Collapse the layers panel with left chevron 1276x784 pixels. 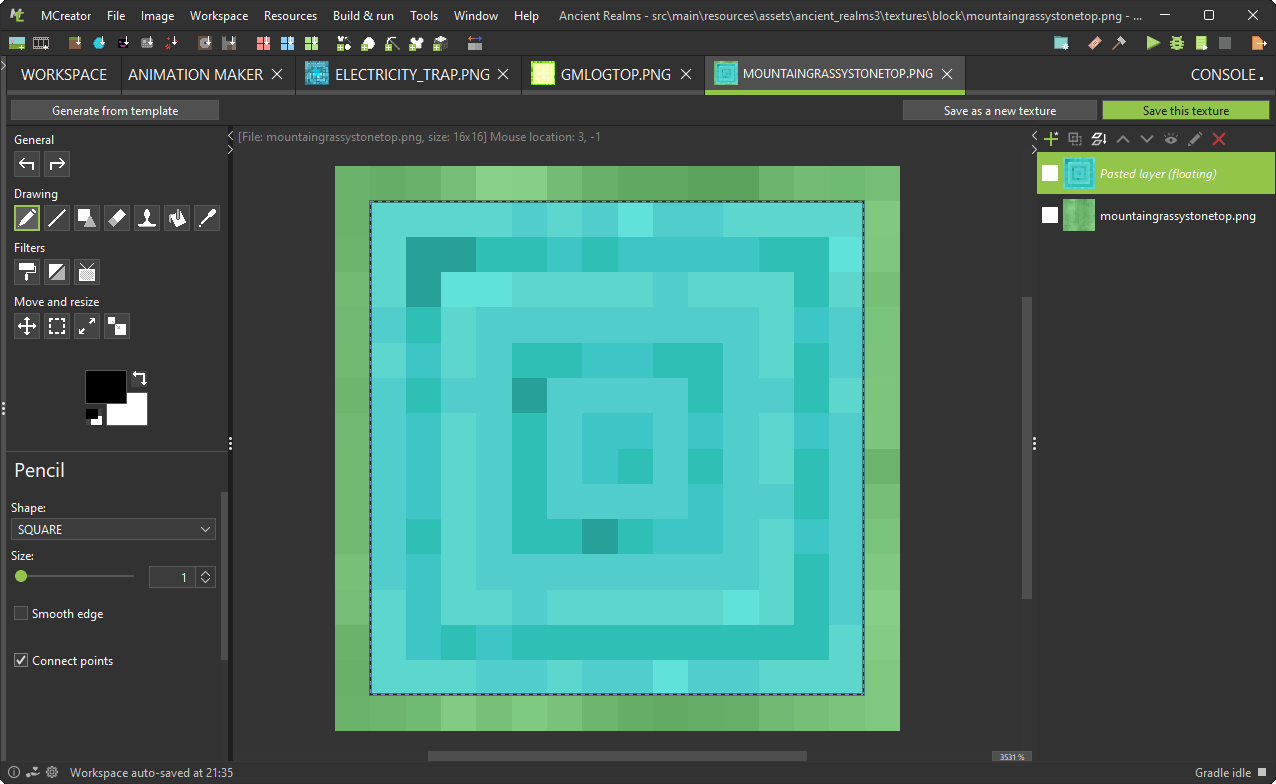coord(1034,135)
